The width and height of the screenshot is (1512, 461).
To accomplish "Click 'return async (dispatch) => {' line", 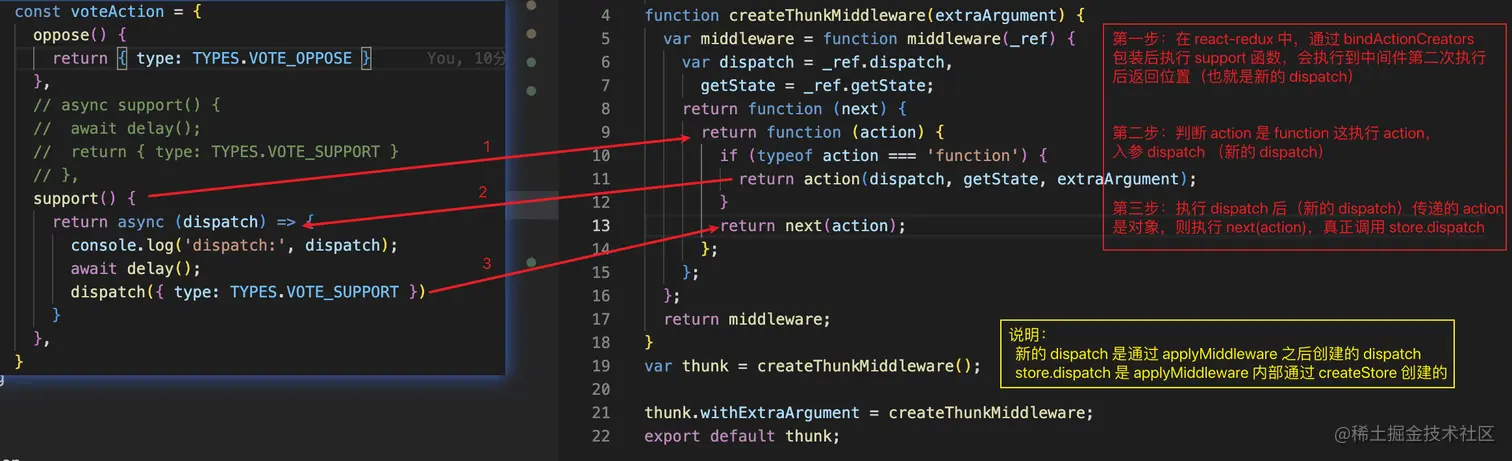I will coord(184,221).
